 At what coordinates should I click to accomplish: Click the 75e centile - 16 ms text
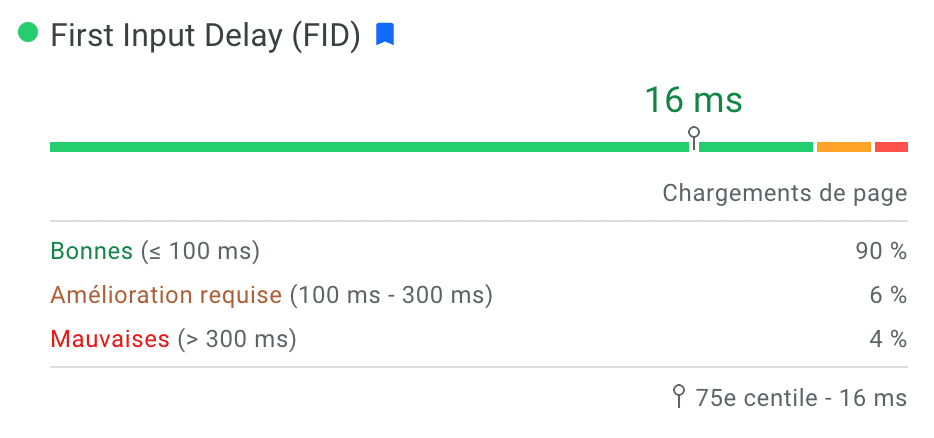801,397
